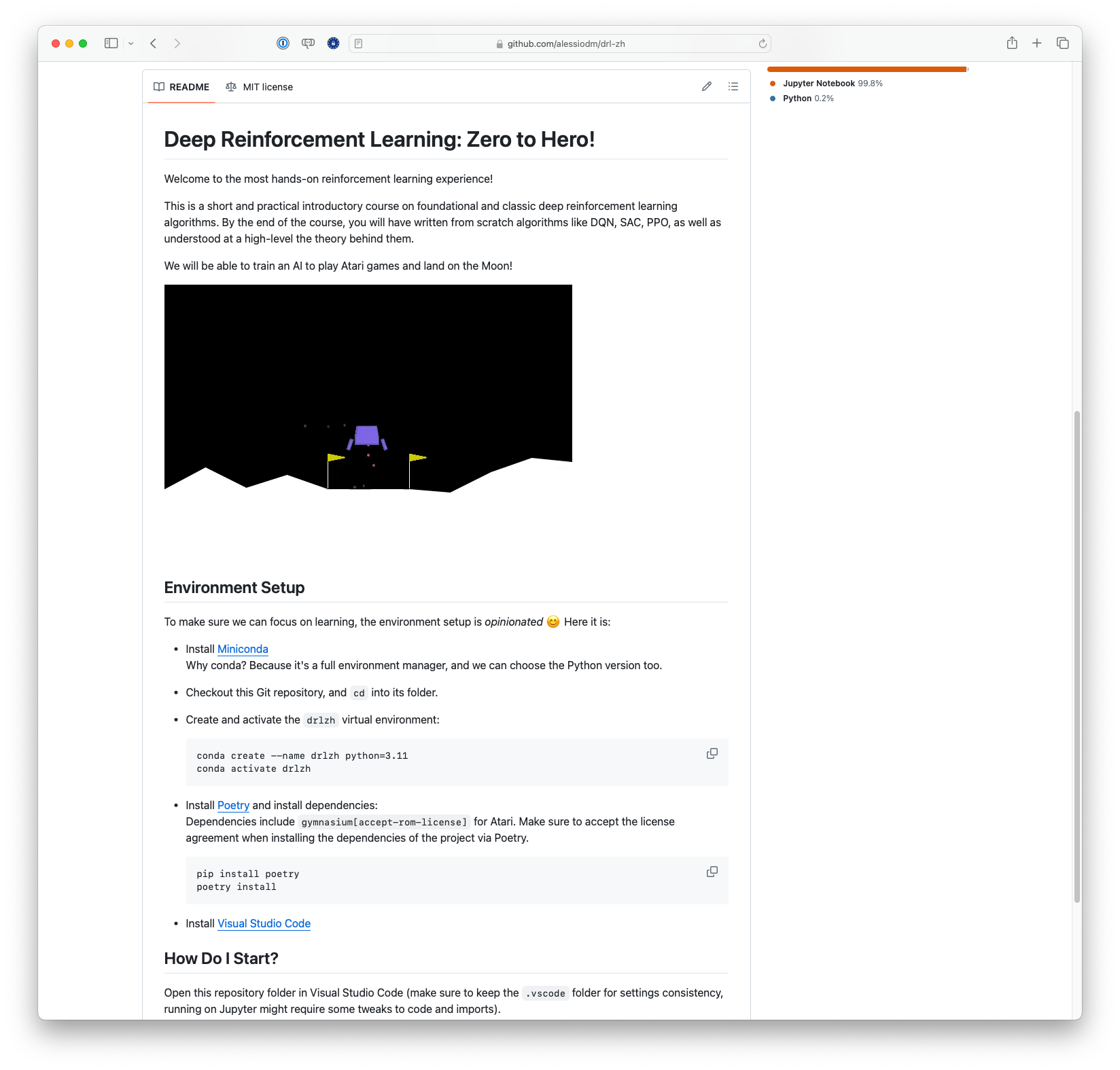Open the Share menu in Safari toolbar
The height and width of the screenshot is (1070, 1120).
1012,43
